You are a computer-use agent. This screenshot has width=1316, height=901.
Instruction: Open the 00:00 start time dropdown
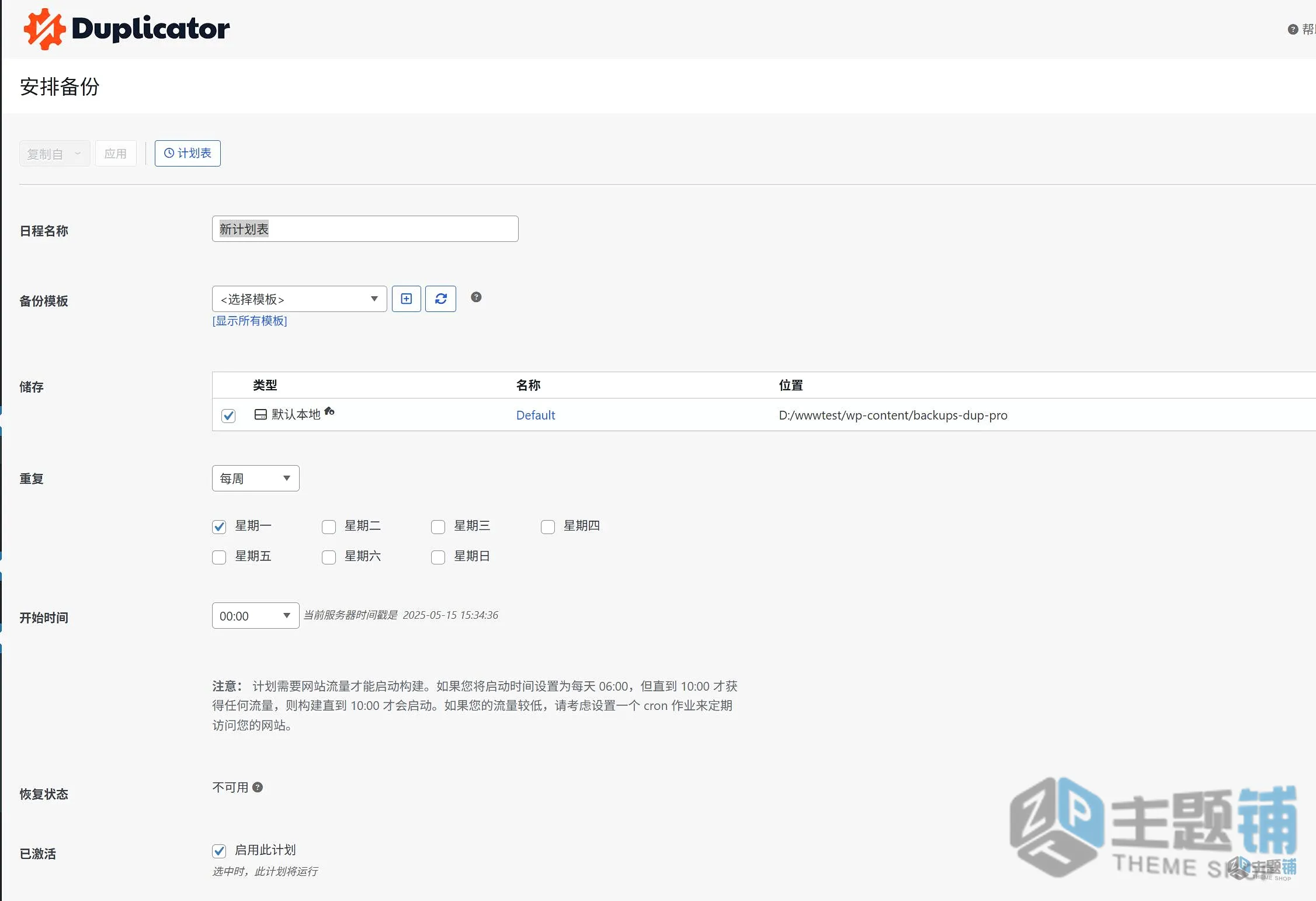pyautogui.click(x=255, y=616)
